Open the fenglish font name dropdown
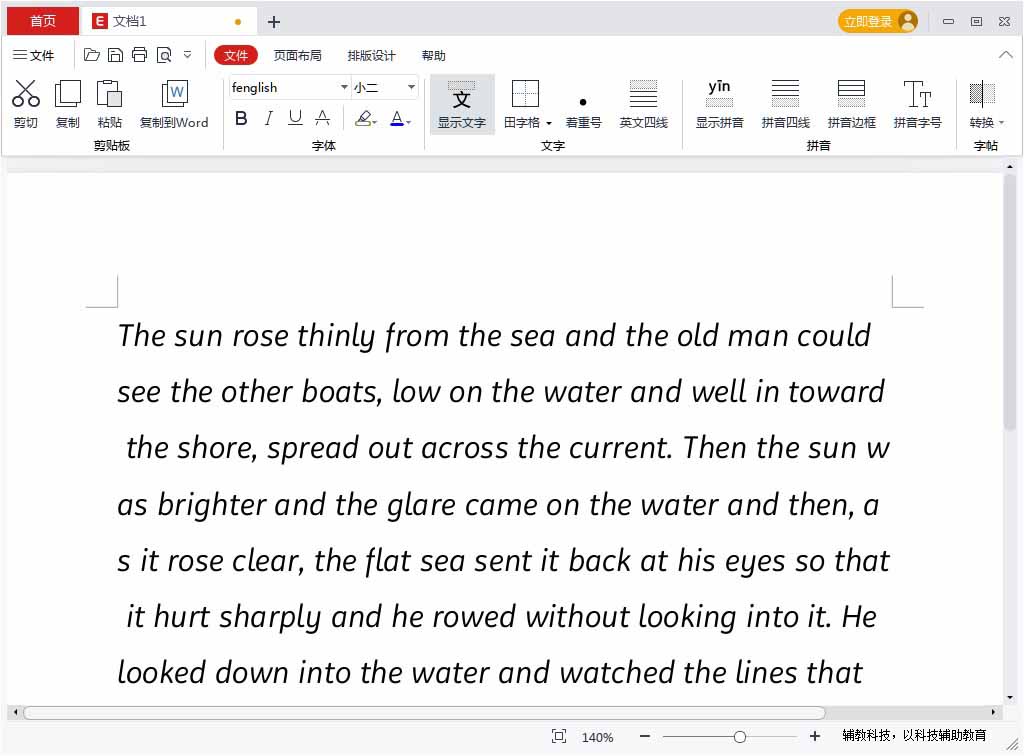 coord(344,87)
